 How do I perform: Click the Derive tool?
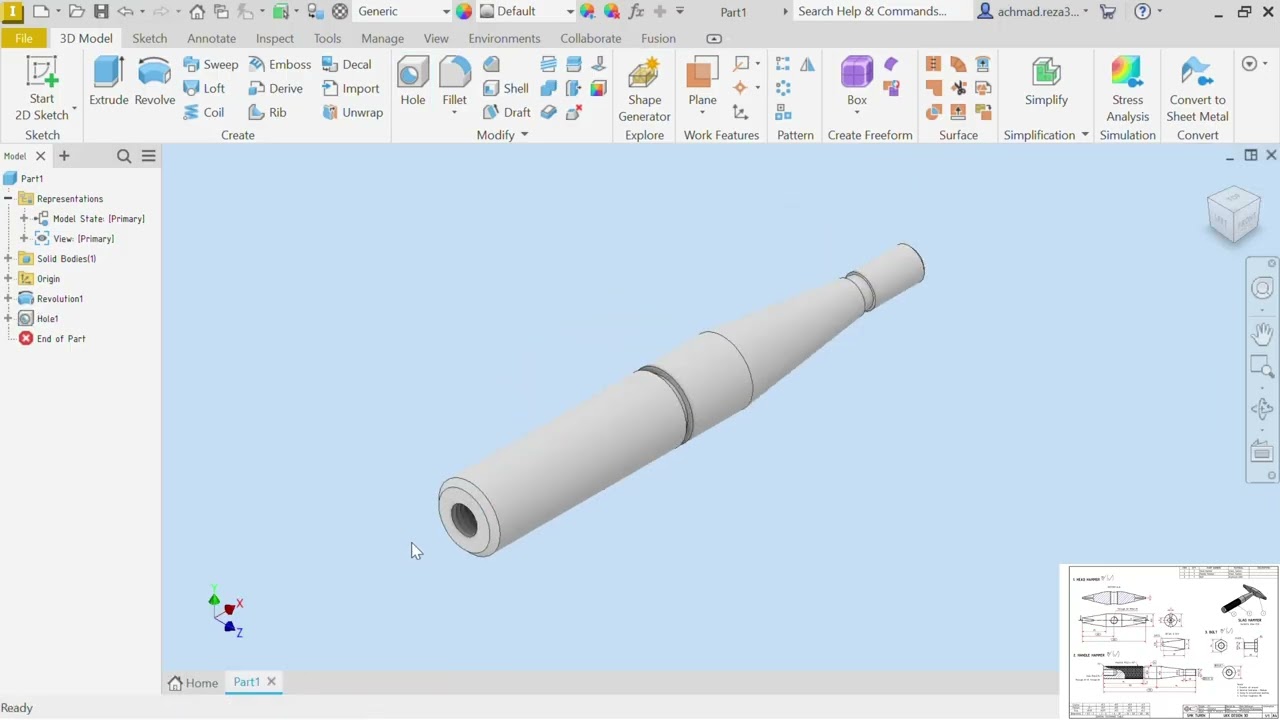[x=275, y=88]
